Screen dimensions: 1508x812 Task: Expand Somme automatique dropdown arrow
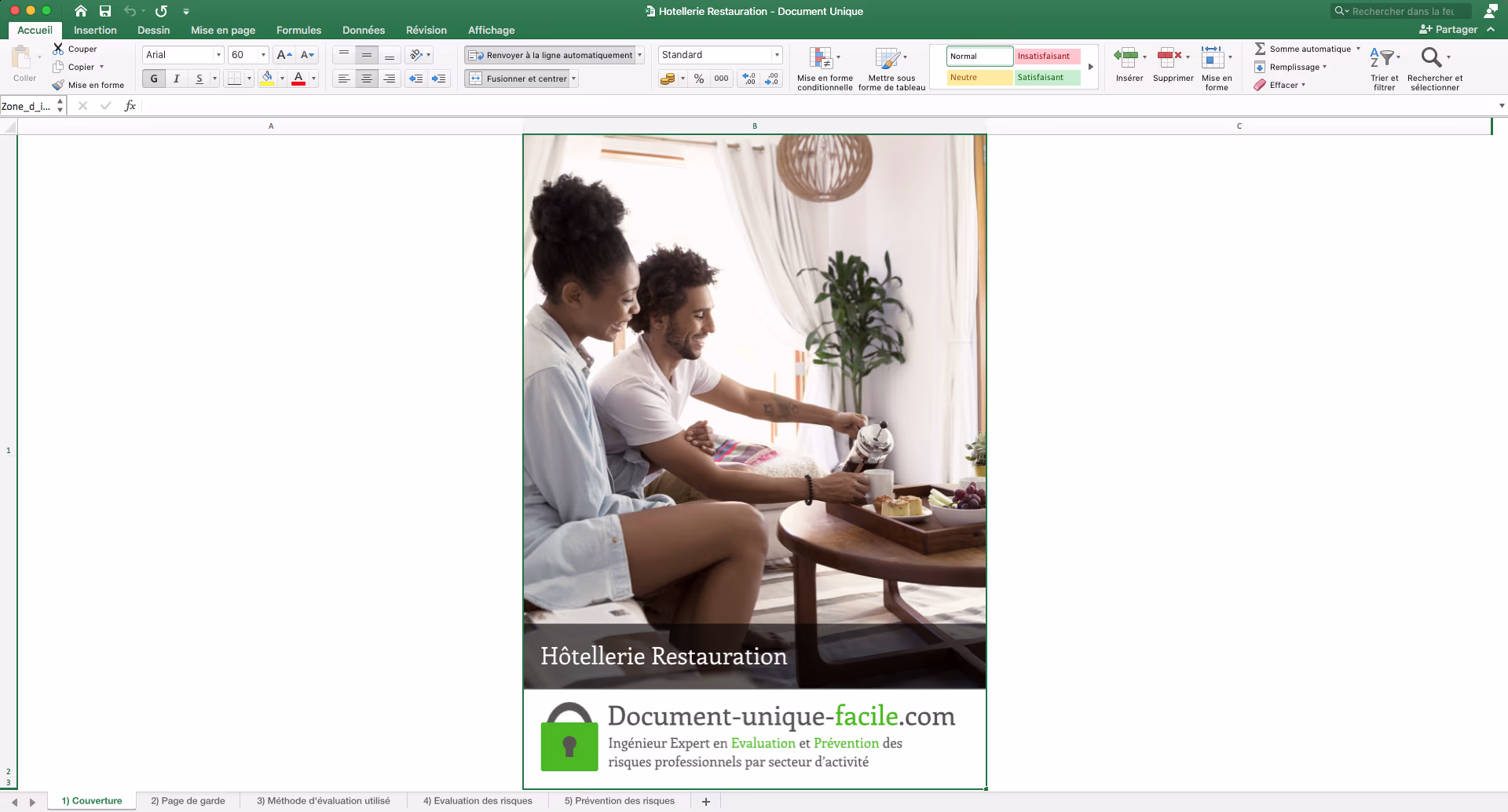[1358, 49]
